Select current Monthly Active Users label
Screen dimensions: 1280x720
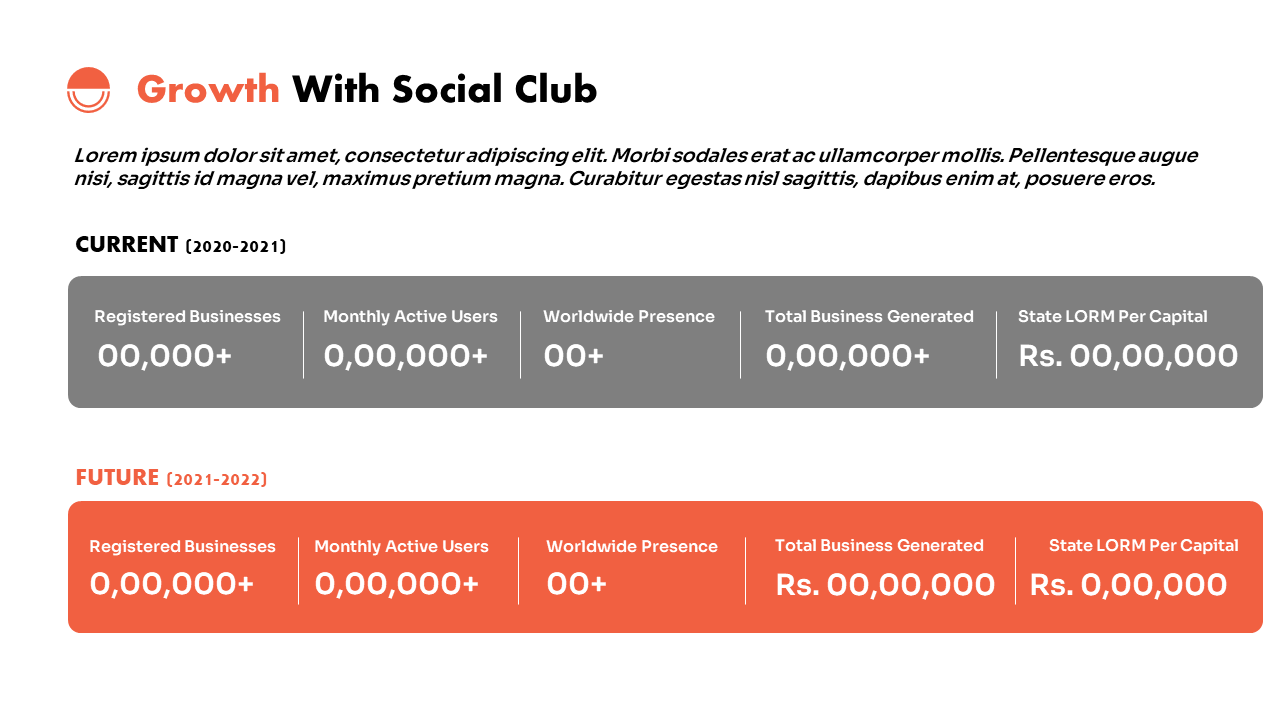[410, 316]
